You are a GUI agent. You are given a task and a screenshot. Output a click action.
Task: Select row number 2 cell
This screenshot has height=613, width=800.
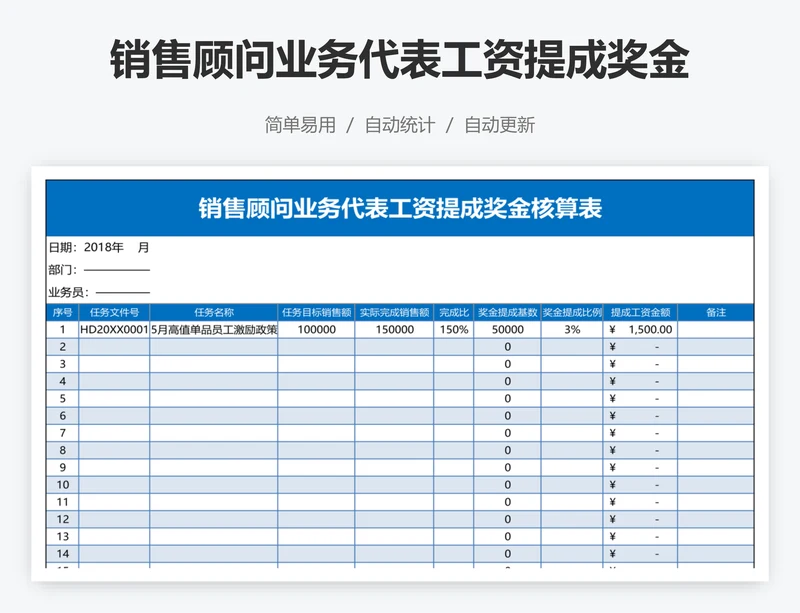point(63,347)
